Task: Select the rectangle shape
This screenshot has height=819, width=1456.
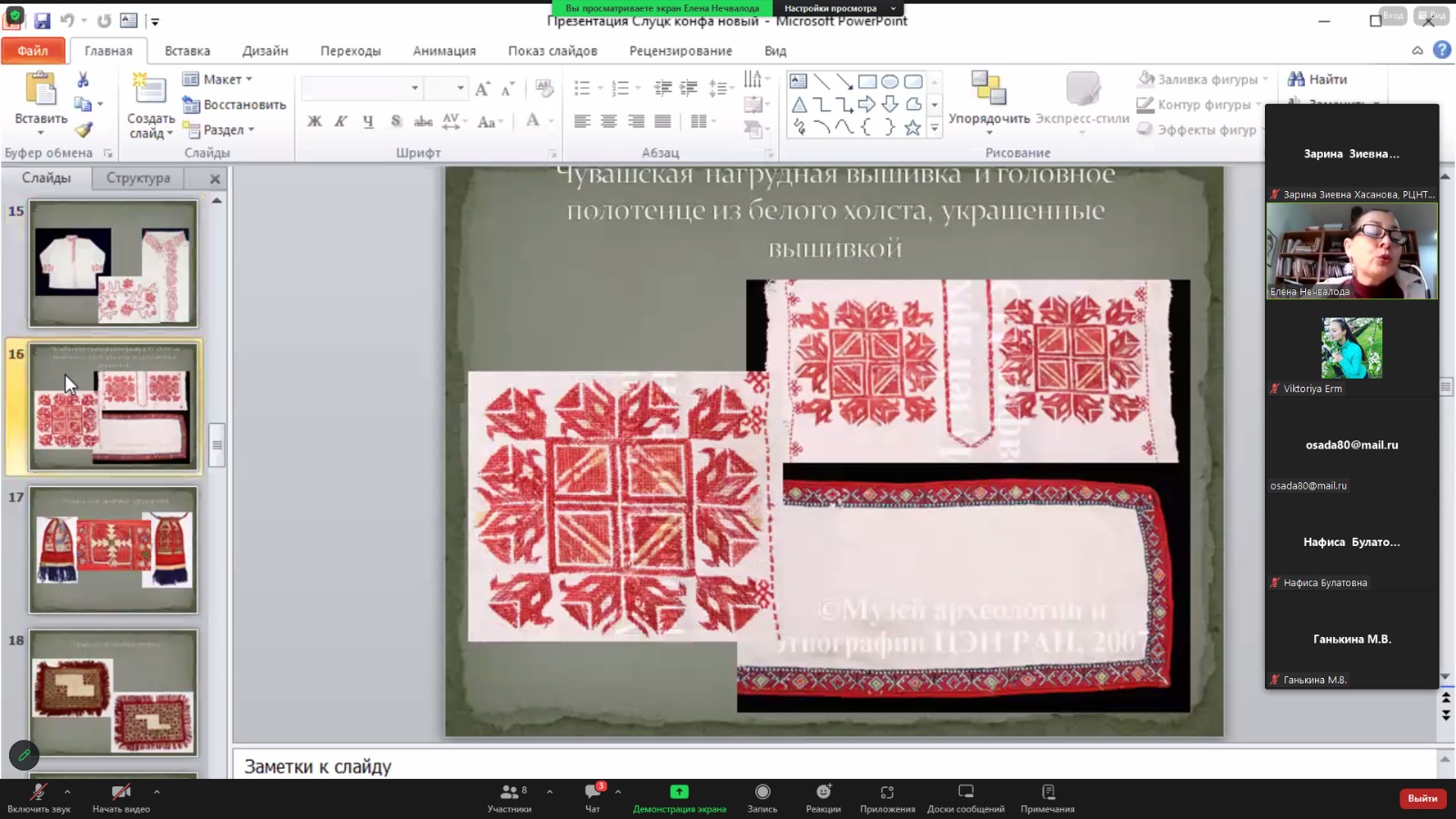Action: pyautogui.click(x=867, y=81)
